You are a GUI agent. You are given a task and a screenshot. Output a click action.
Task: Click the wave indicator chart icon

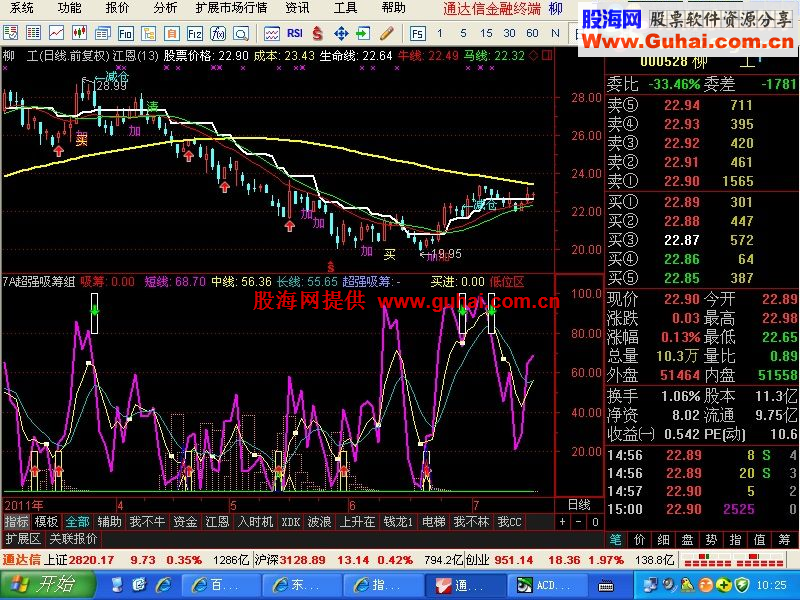tap(272, 33)
